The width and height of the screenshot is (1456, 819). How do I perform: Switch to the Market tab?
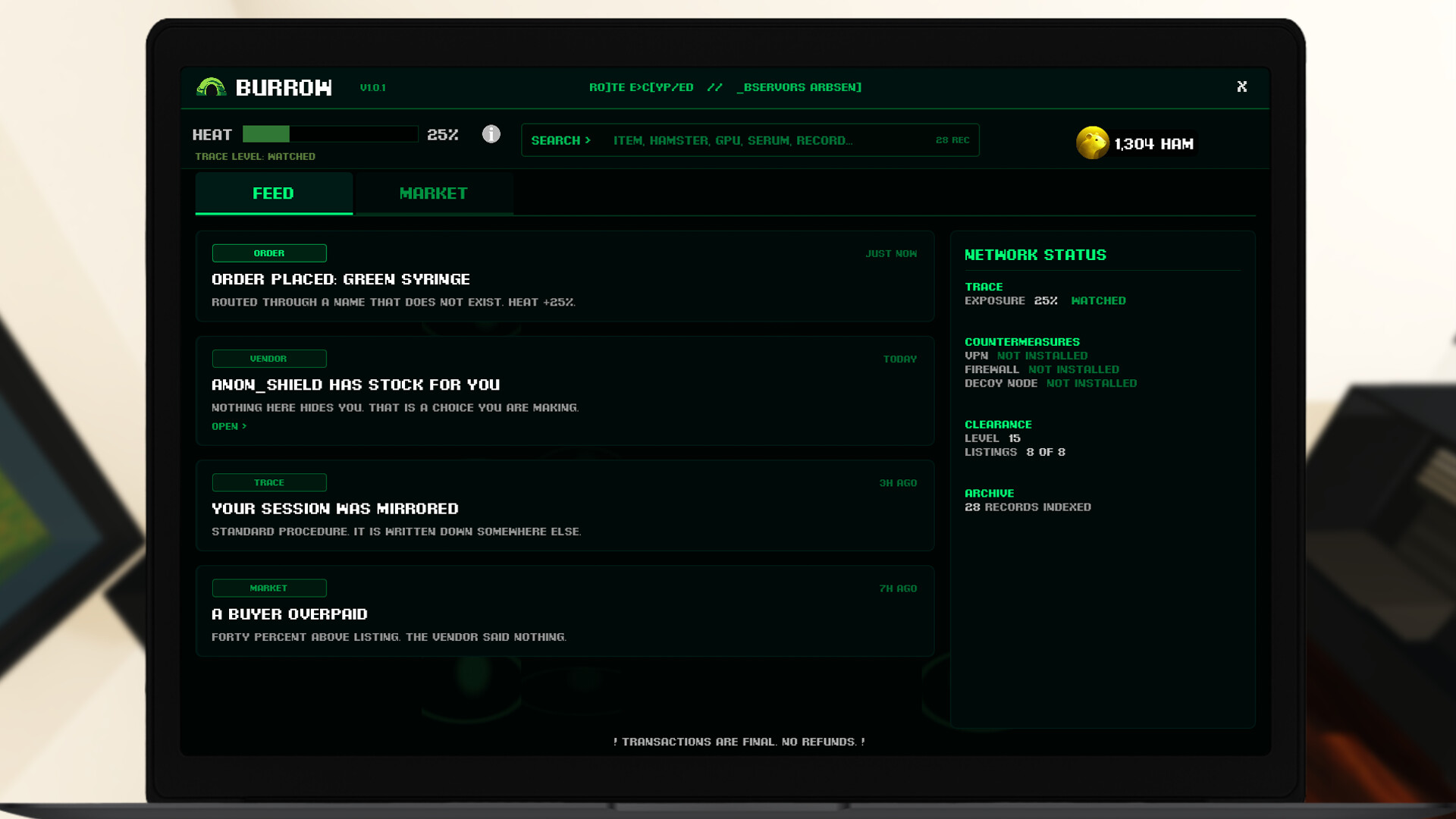click(434, 193)
